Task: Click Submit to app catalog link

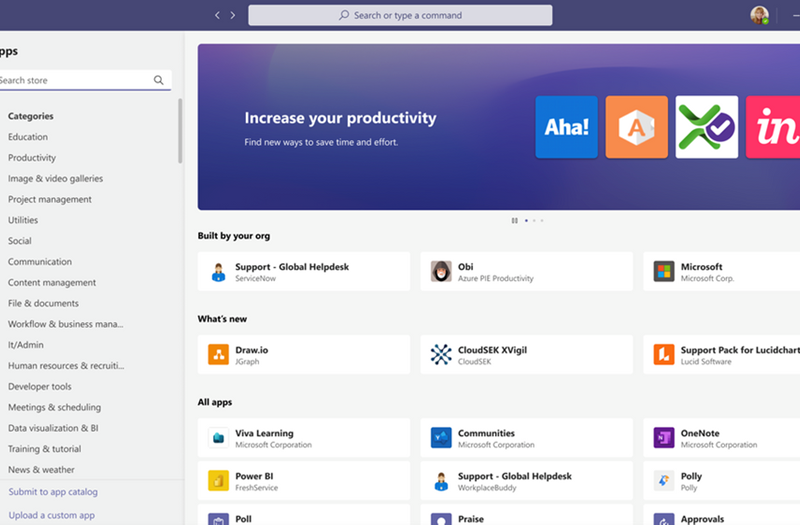Action: pos(53,492)
